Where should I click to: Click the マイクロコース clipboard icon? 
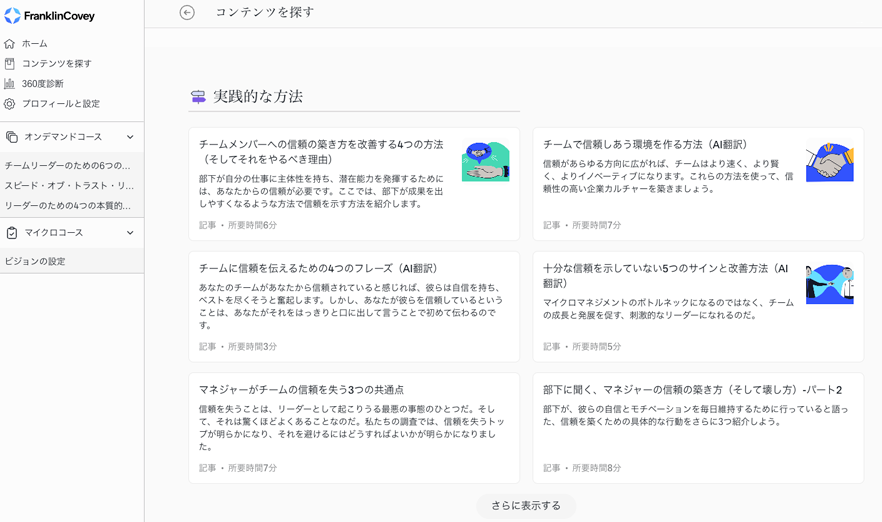(x=12, y=233)
